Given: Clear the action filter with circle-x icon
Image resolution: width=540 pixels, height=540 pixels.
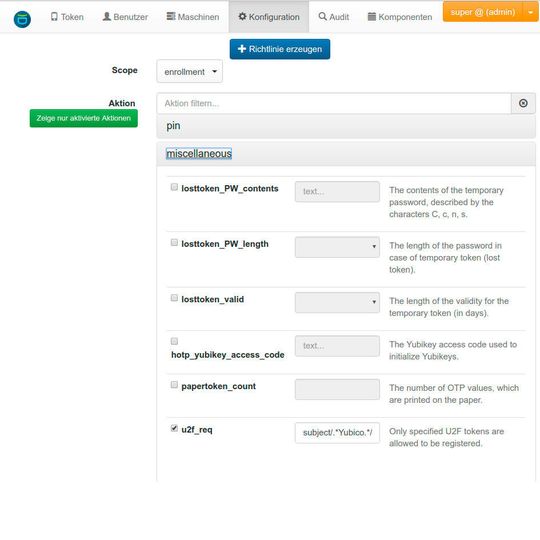Looking at the screenshot, I should point(523,103).
